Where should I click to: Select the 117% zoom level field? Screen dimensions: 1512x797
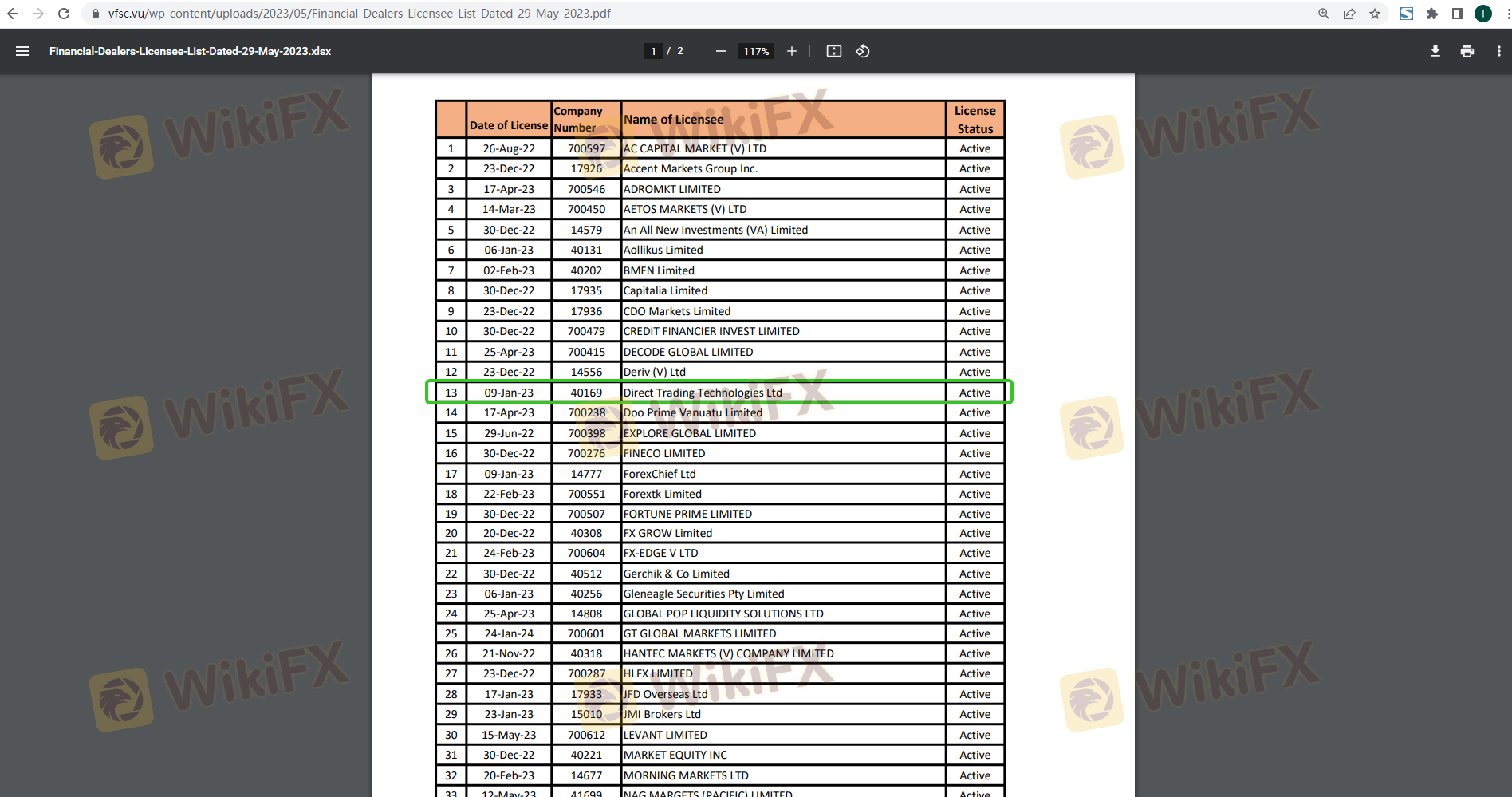(756, 51)
